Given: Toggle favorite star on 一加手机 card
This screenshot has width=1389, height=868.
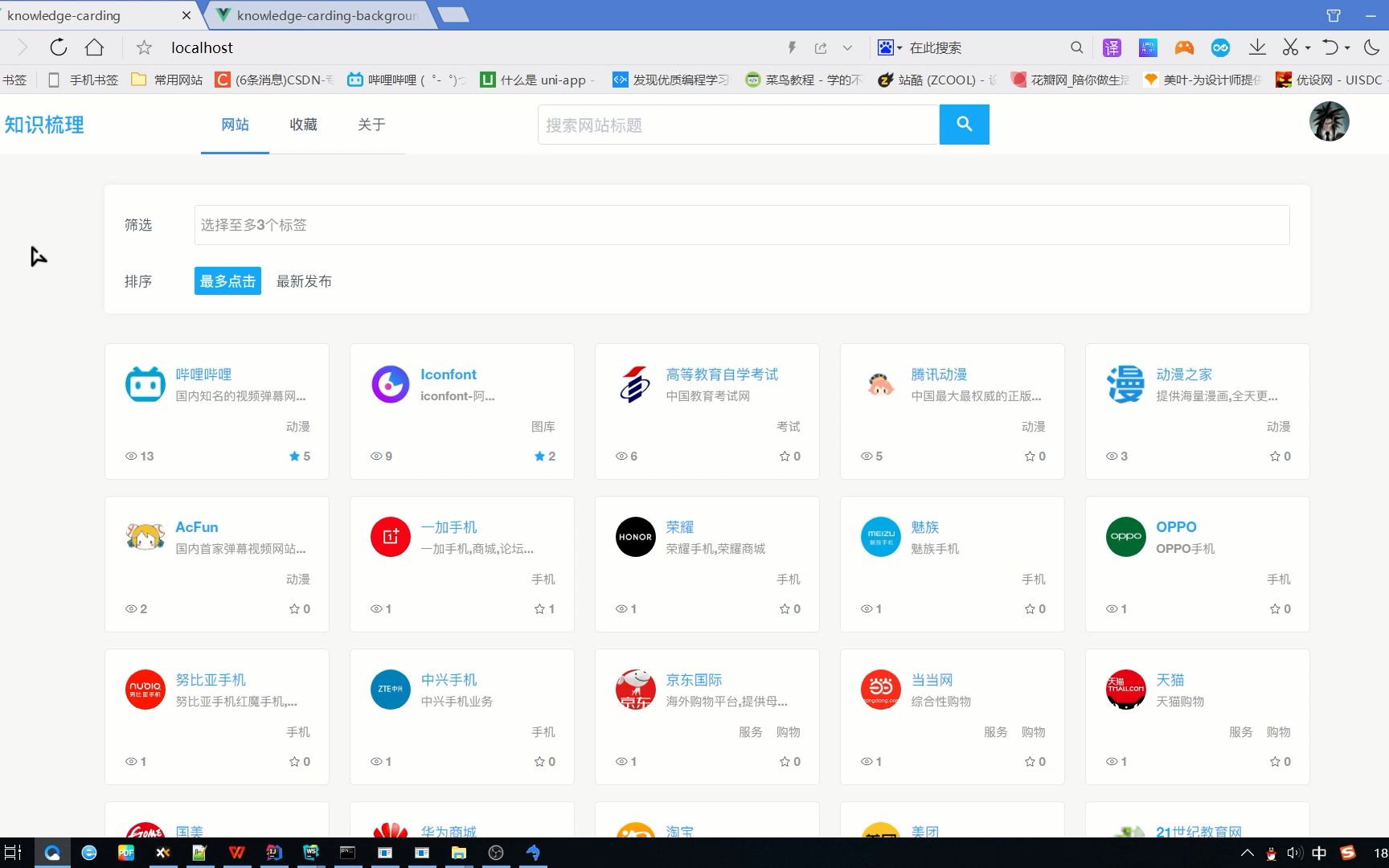Looking at the screenshot, I should (539, 608).
